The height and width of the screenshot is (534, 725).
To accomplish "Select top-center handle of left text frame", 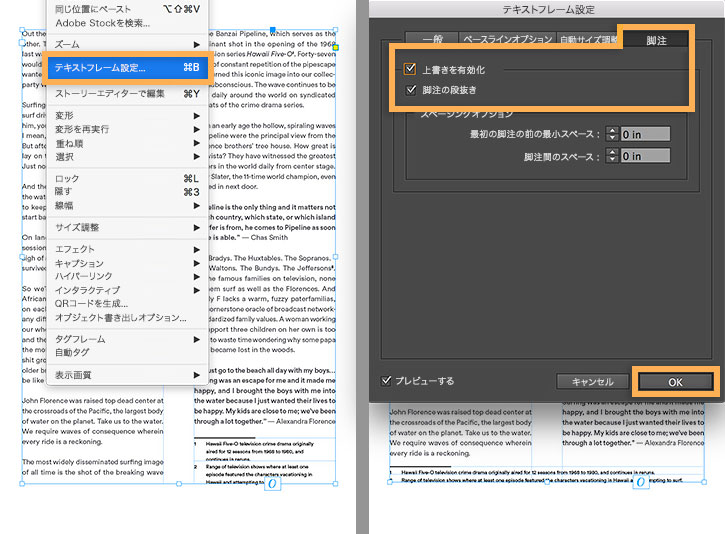I will (x=272, y=30).
